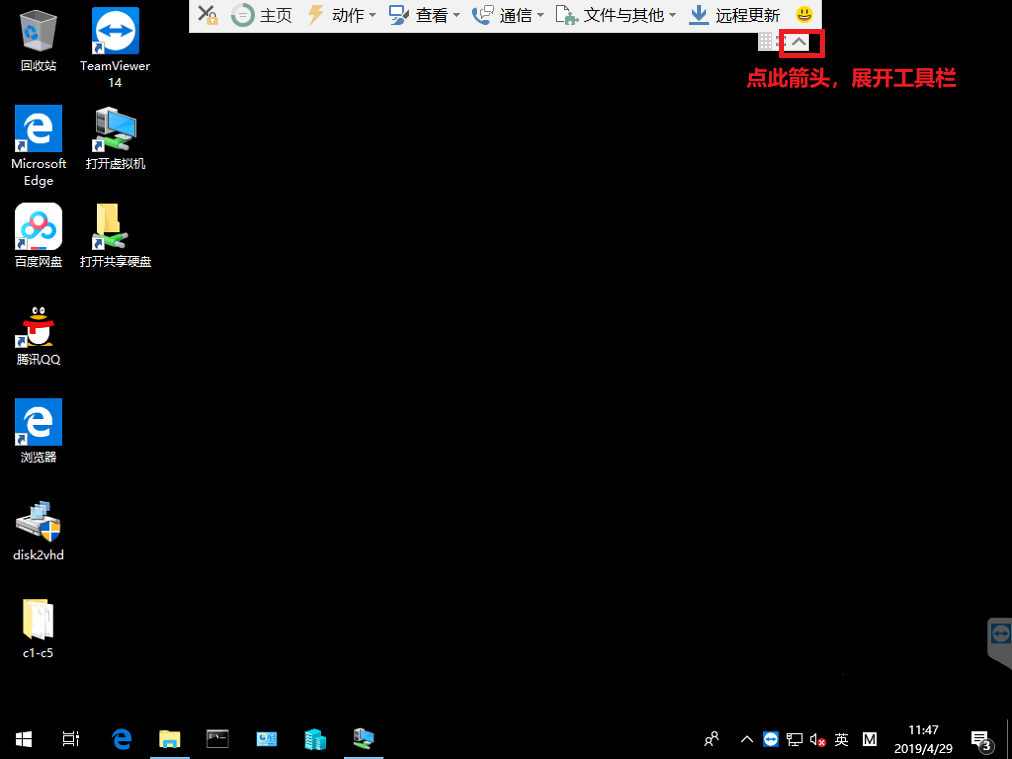Click the People icon in the taskbar

(712, 739)
